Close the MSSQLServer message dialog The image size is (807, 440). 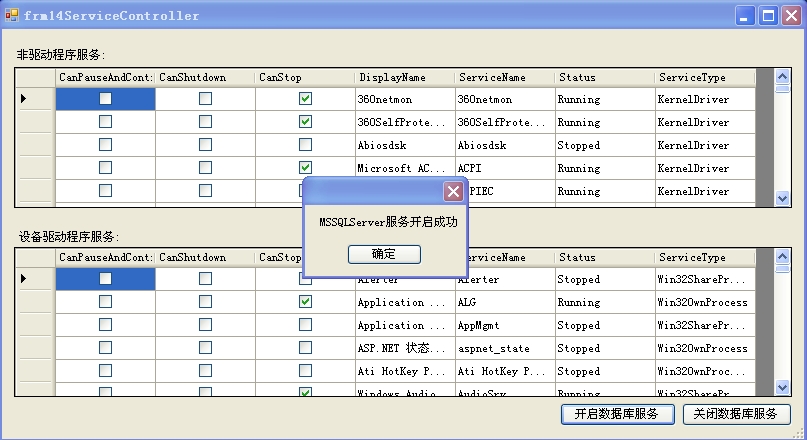(x=453, y=191)
